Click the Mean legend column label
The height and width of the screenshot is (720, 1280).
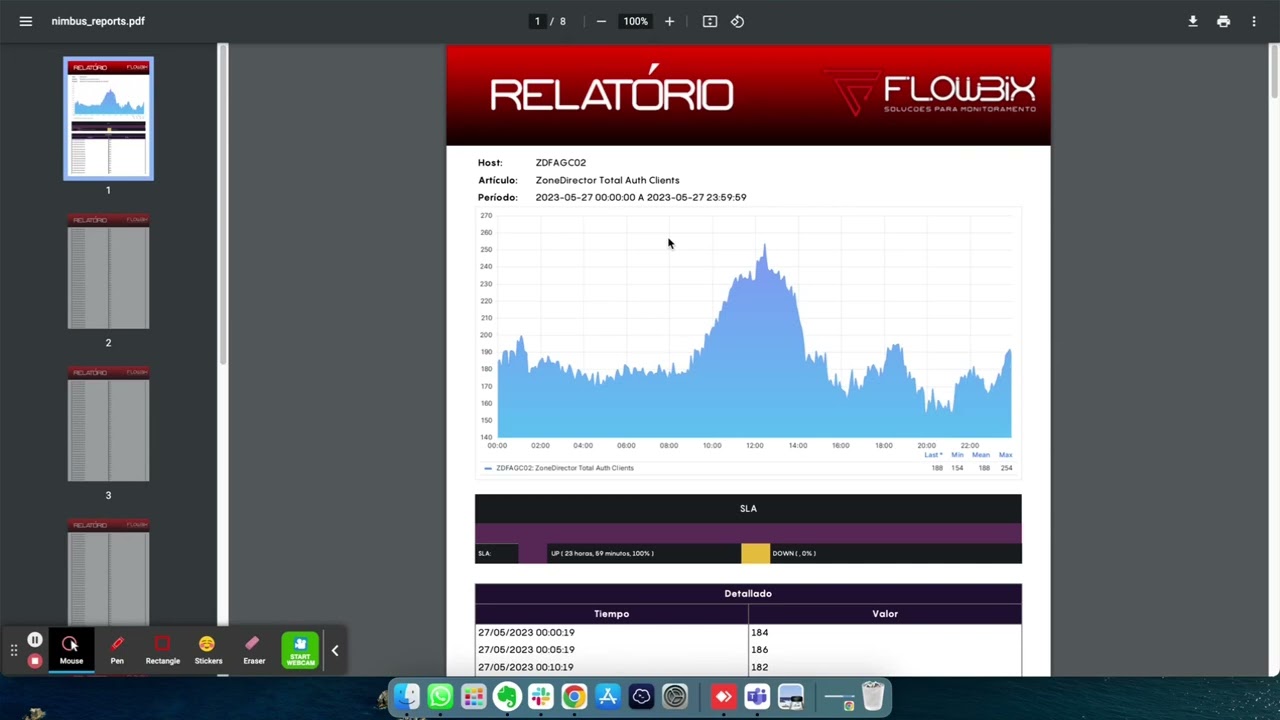click(x=981, y=455)
